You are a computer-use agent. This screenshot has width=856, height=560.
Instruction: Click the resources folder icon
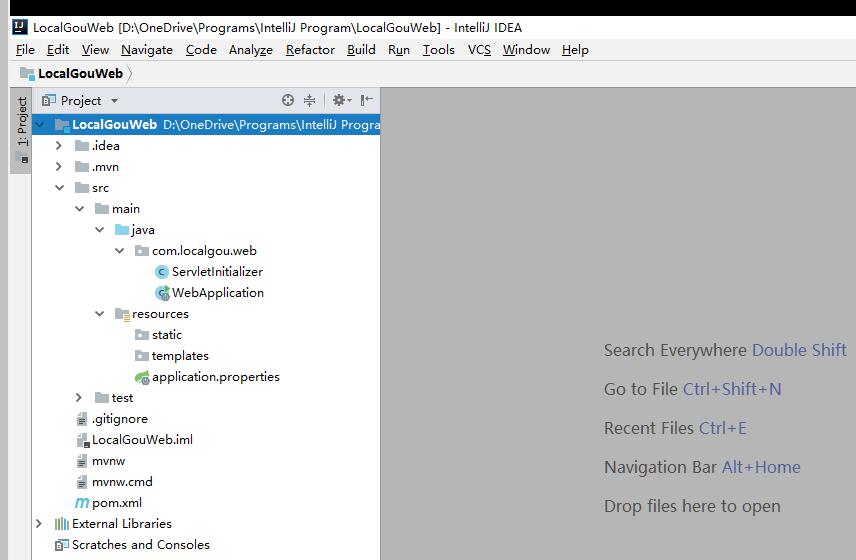click(x=122, y=314)
